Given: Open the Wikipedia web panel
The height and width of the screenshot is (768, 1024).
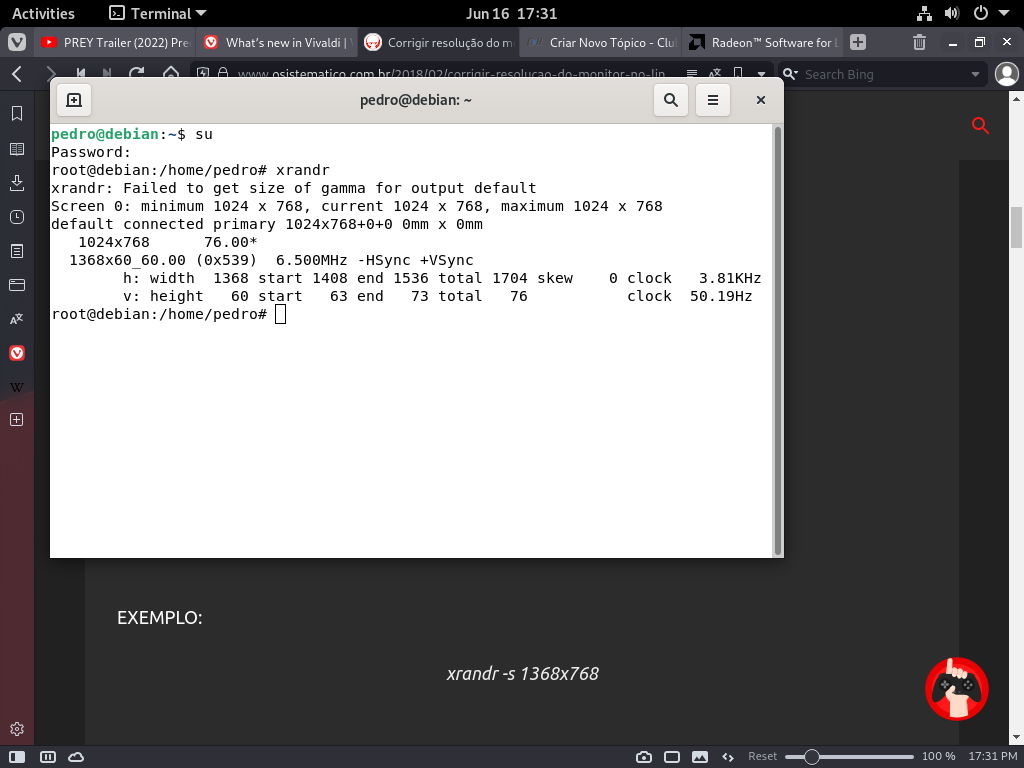Looking at the screenshot, I should (17, 387).
